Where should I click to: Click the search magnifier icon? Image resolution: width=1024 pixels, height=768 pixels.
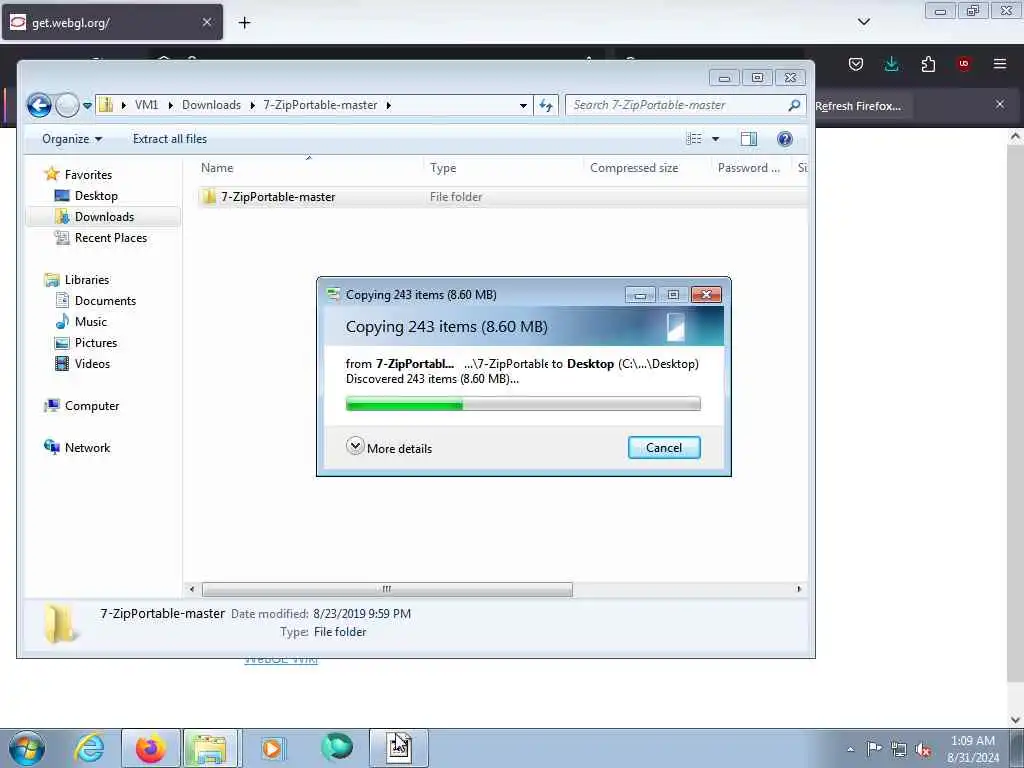point(794,105)
